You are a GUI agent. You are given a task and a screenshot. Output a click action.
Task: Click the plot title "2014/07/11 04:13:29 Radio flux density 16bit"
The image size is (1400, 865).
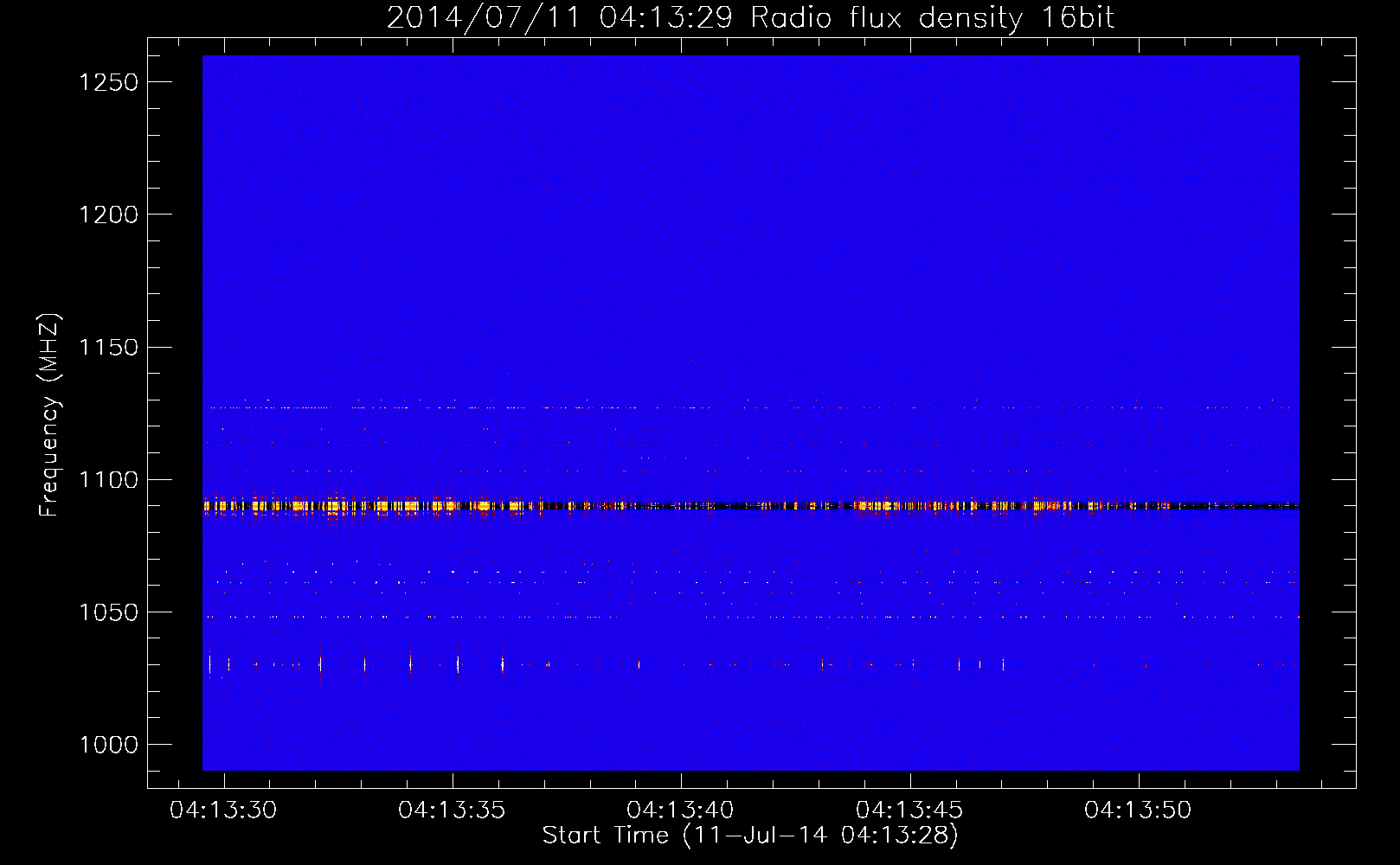click(x=750, y=17)
